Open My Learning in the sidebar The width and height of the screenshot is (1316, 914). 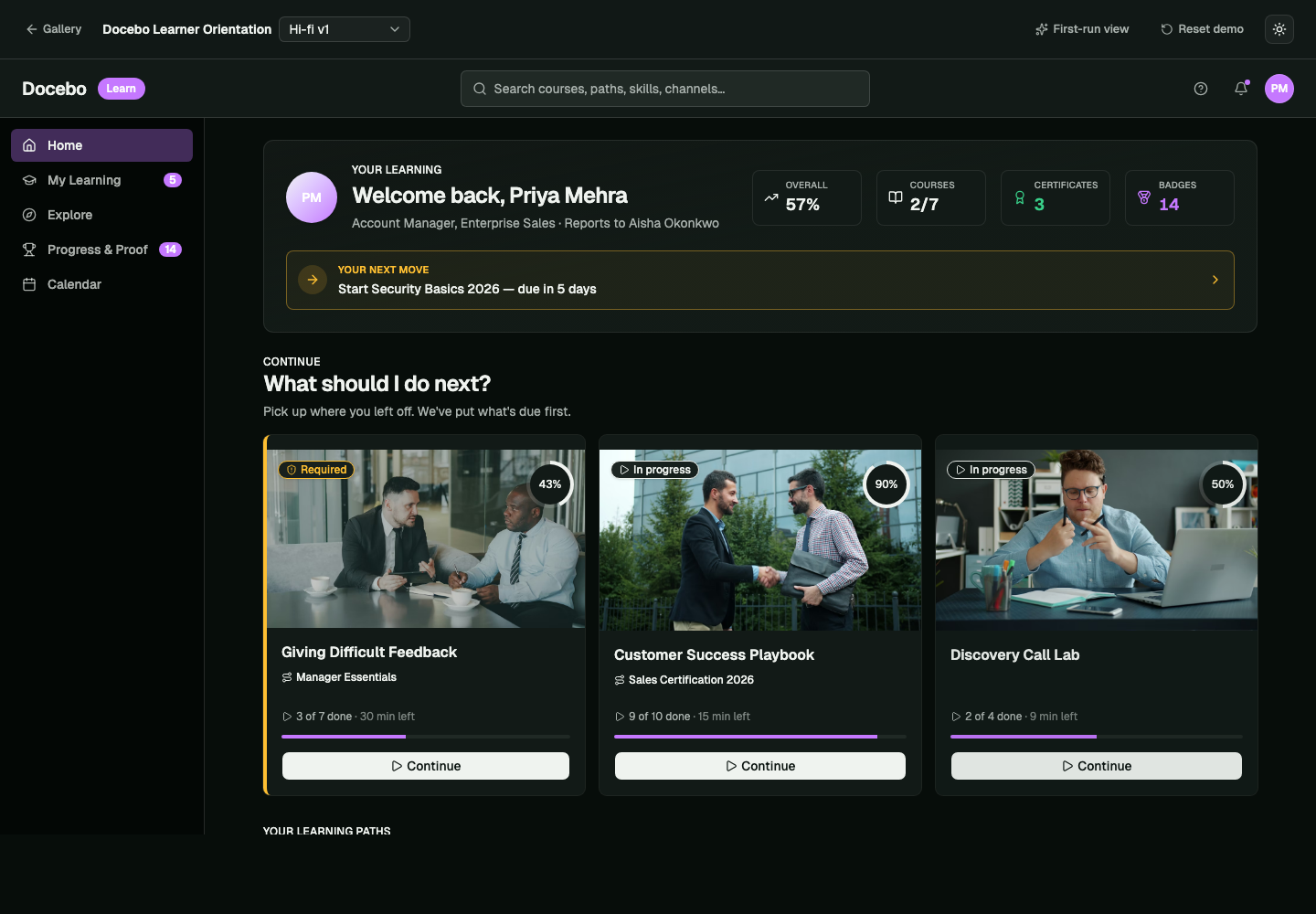[101, 180]
